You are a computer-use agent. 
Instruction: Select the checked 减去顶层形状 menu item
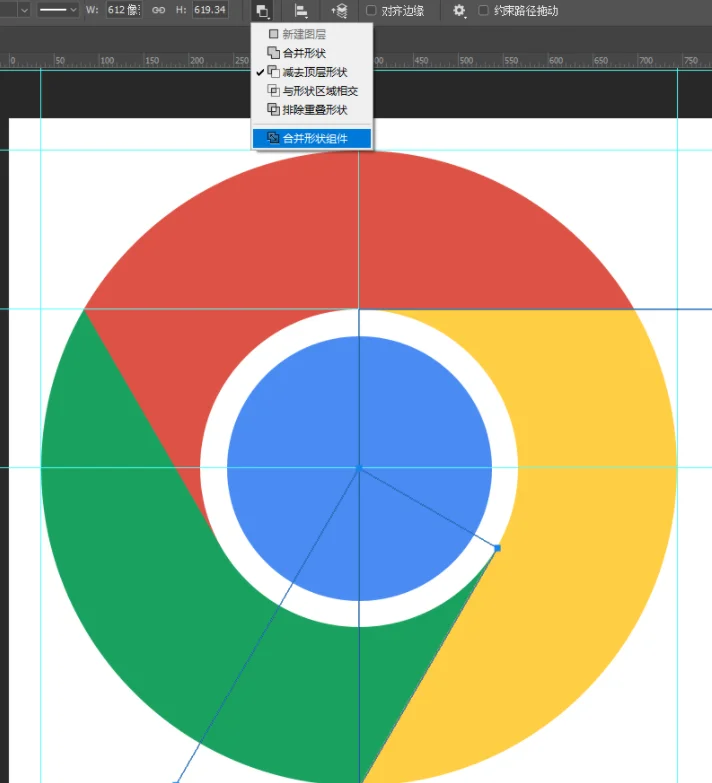click(x=312, y=72)
